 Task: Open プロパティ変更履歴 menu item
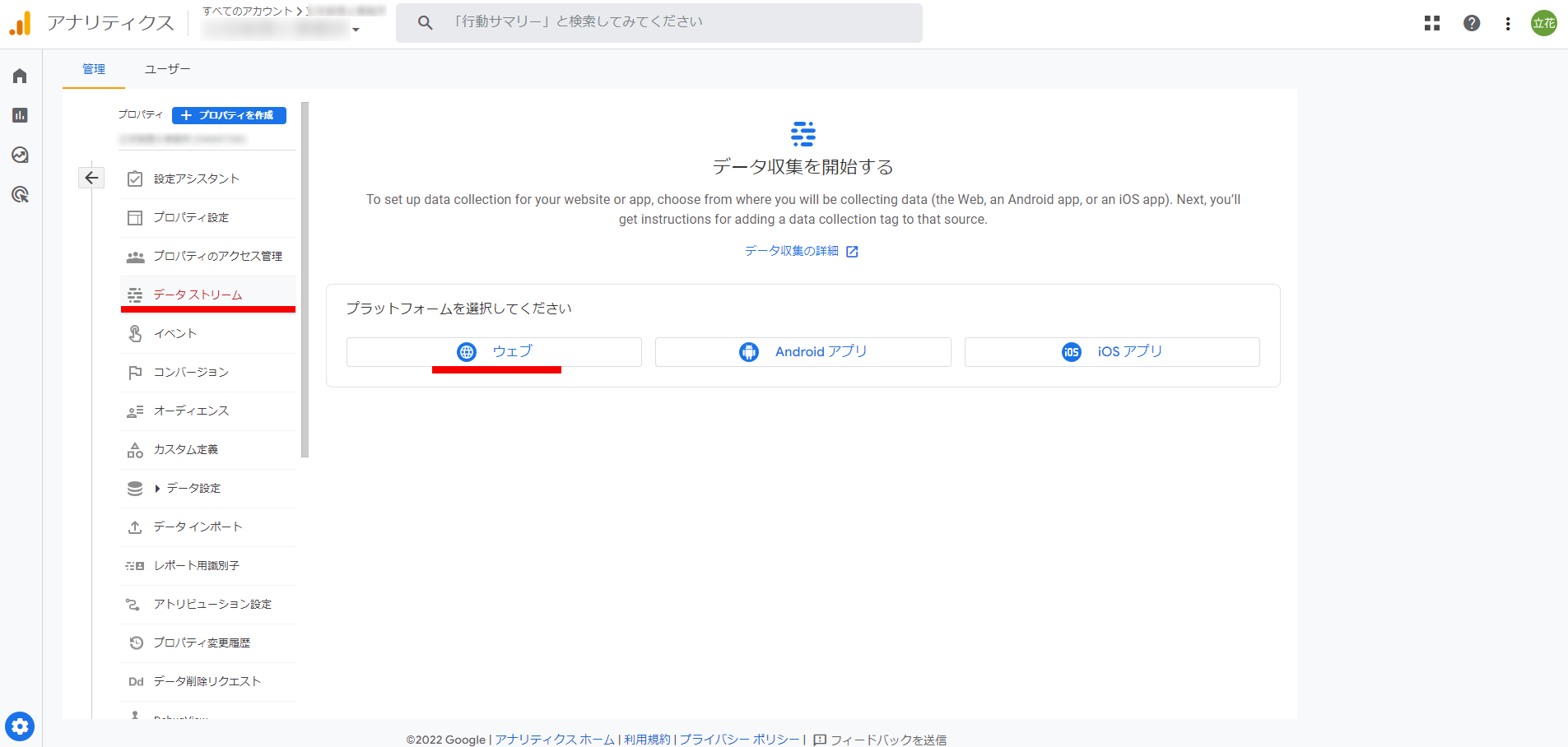coord(208,643)
